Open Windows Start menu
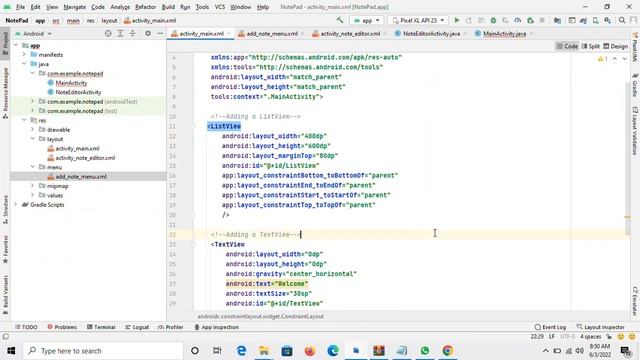640x360 pixels. pyautogui.click(x=11, y=351)
